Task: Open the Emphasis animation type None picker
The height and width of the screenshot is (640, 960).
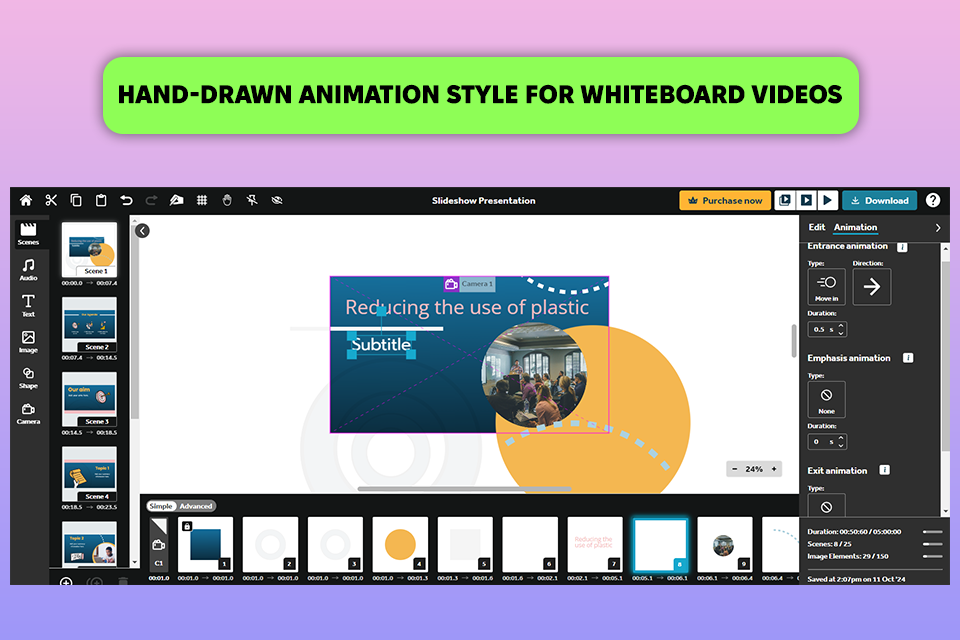Action: click(827, 399)
